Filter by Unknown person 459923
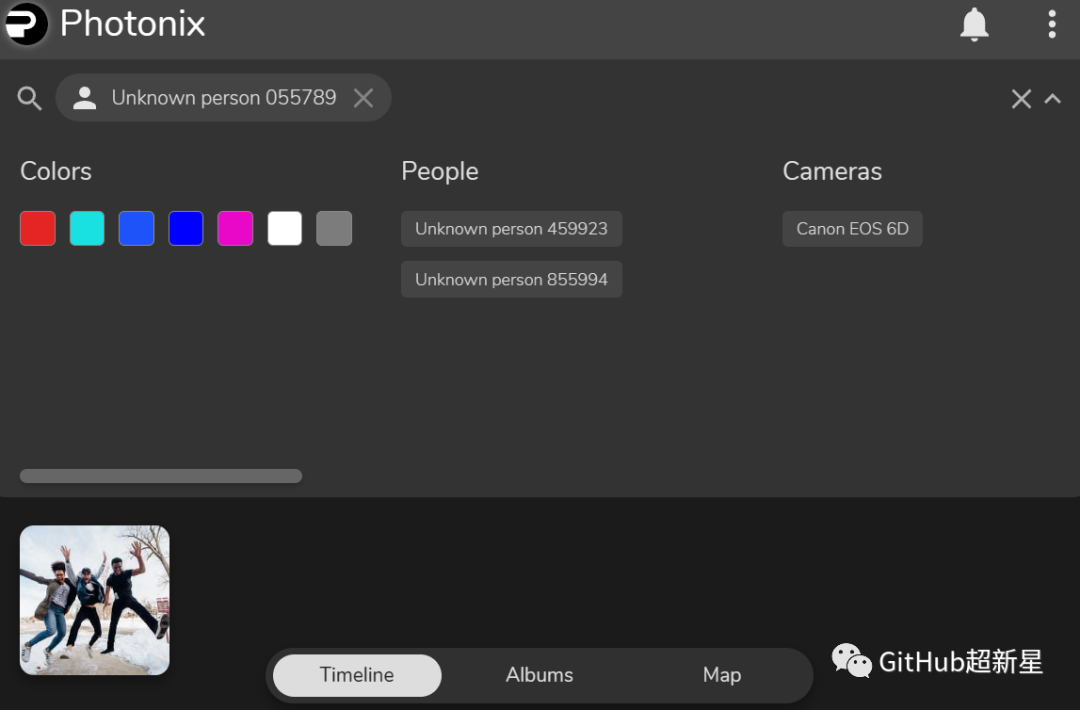This screenshot has height=710, width=1080. (x=511, y=228)
